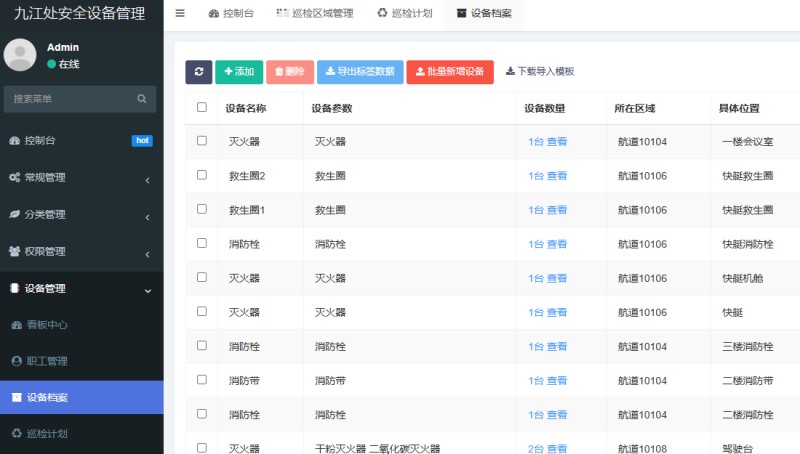Expand the 分类管理 menu chevron
The height and width of the screenshot is (454, 800).
[x=147, y=217]
